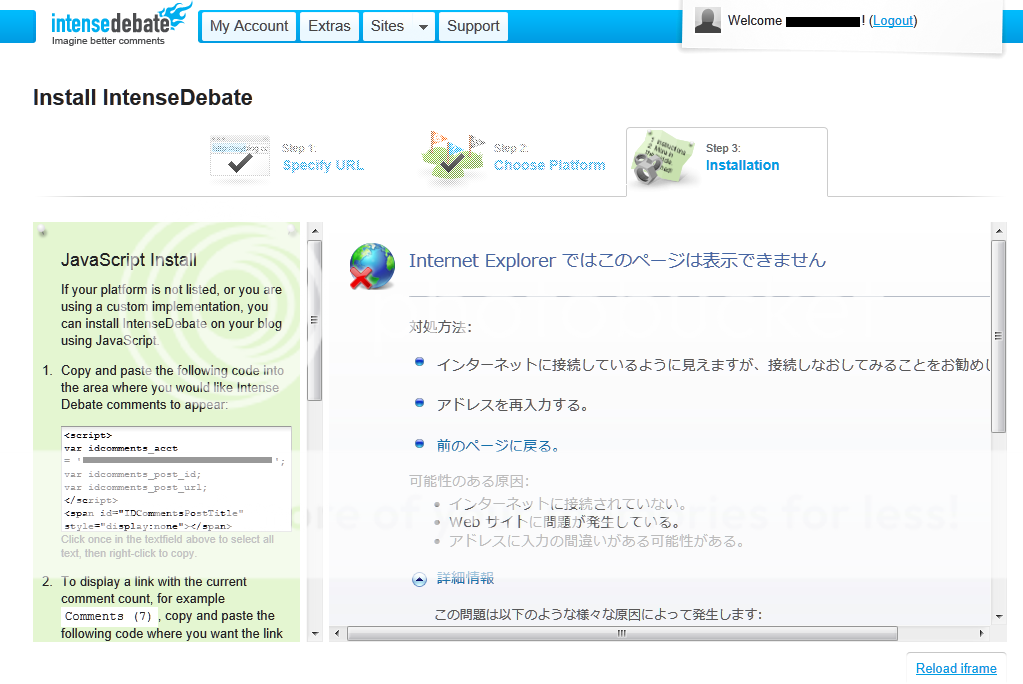Click the install panel vertical scrollbar thumb
The height and width of the screenshot is (684, 1023).
315,320
